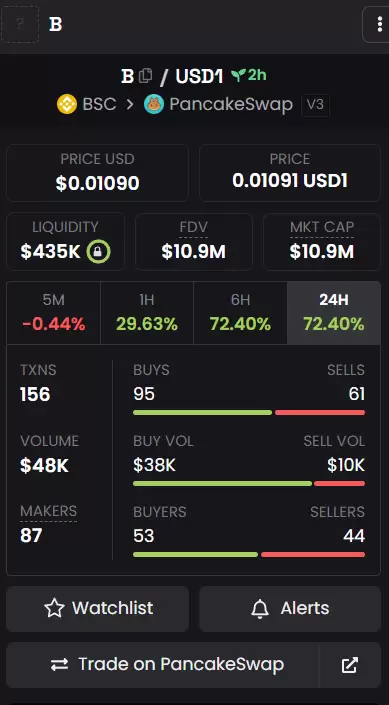Click the V3 version badge

tap(315, 105)
